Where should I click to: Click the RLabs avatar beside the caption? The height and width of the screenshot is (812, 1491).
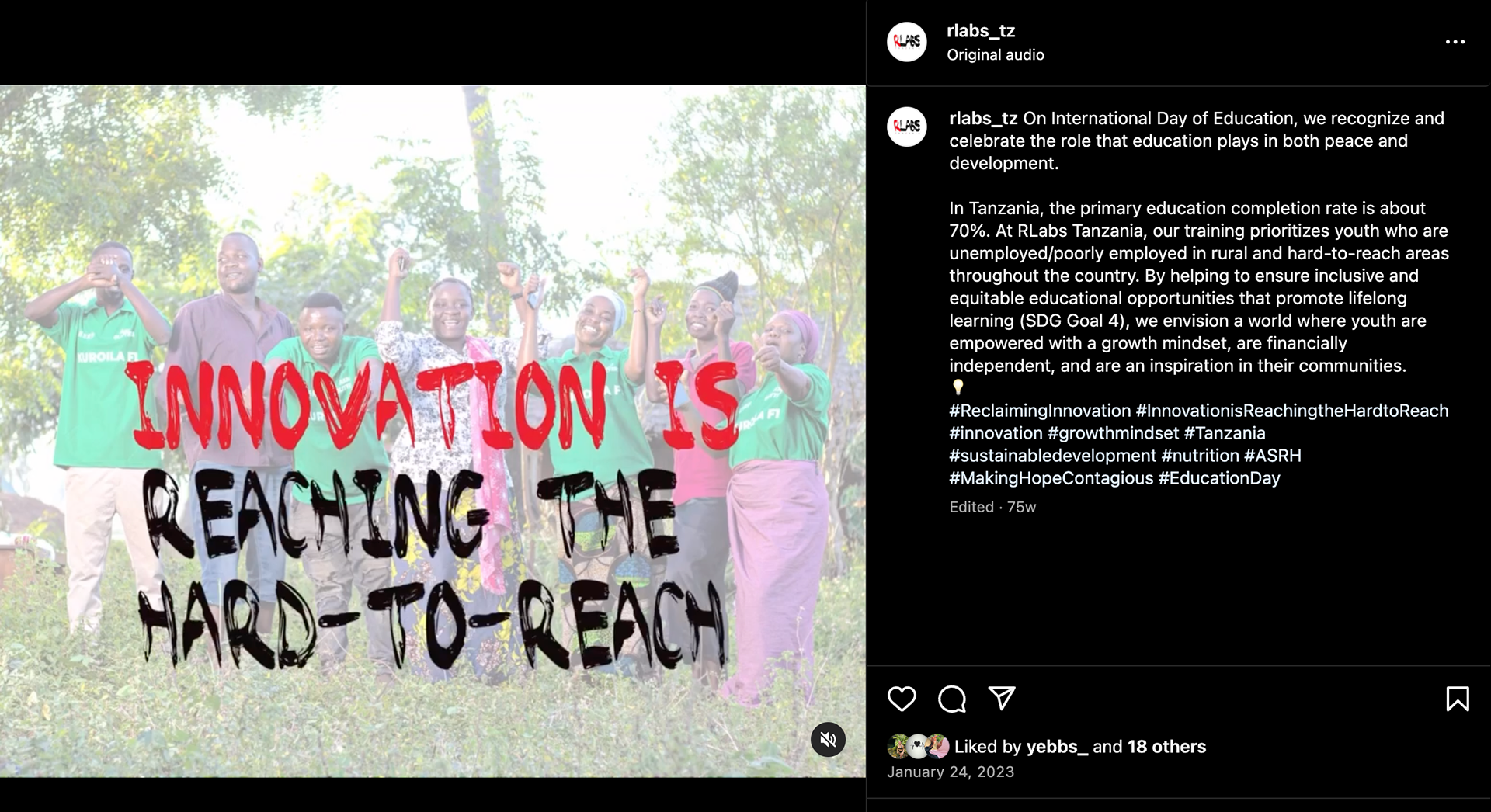pyautogui.click(x=907, y=127)
